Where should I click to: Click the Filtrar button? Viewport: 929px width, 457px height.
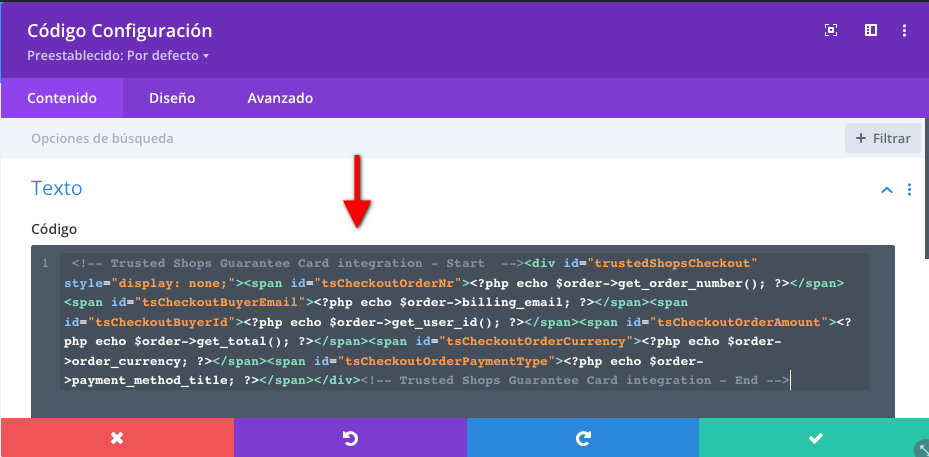click(x=883, y=138)
